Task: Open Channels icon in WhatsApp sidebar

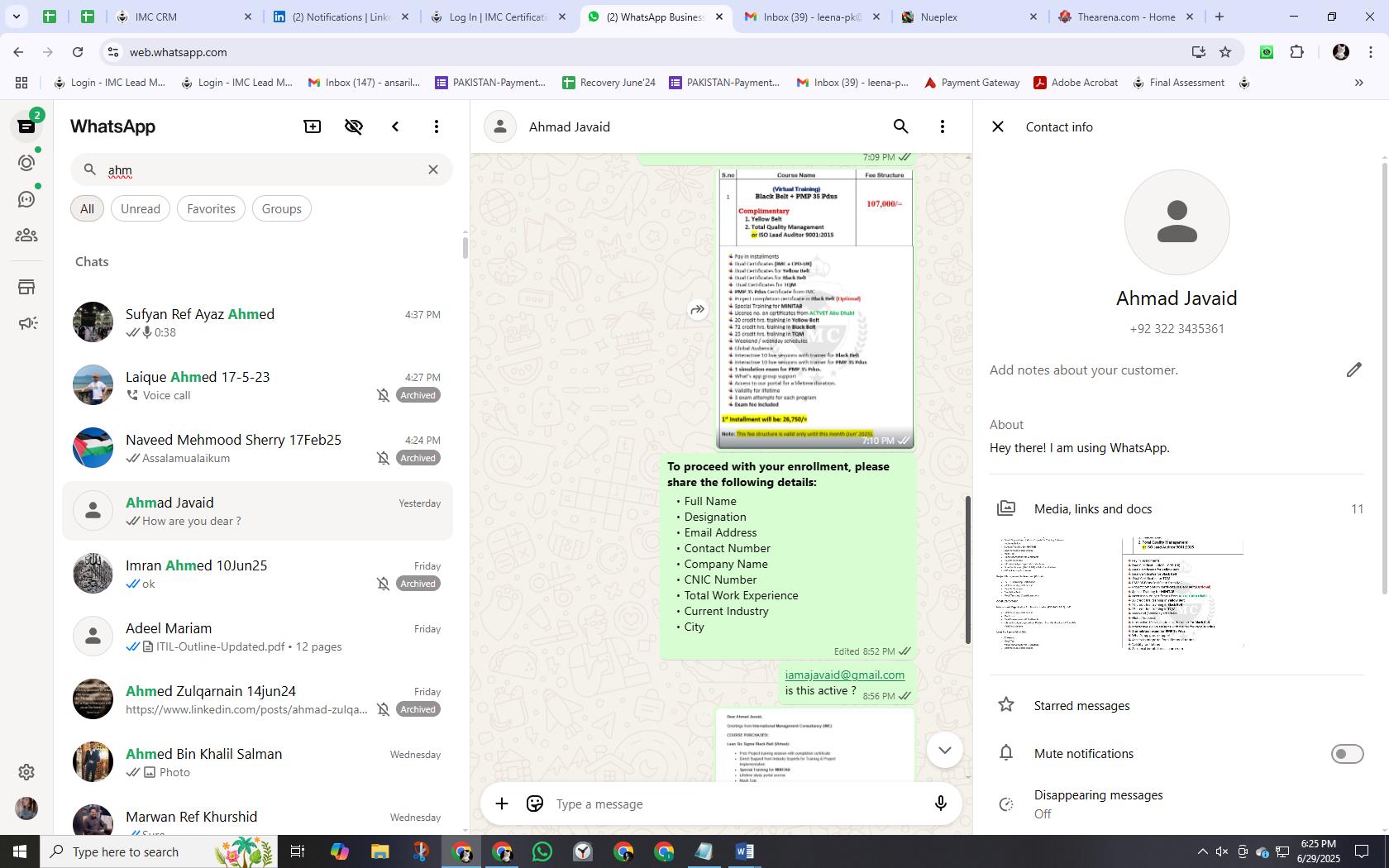Action: (x=26, y=199)
